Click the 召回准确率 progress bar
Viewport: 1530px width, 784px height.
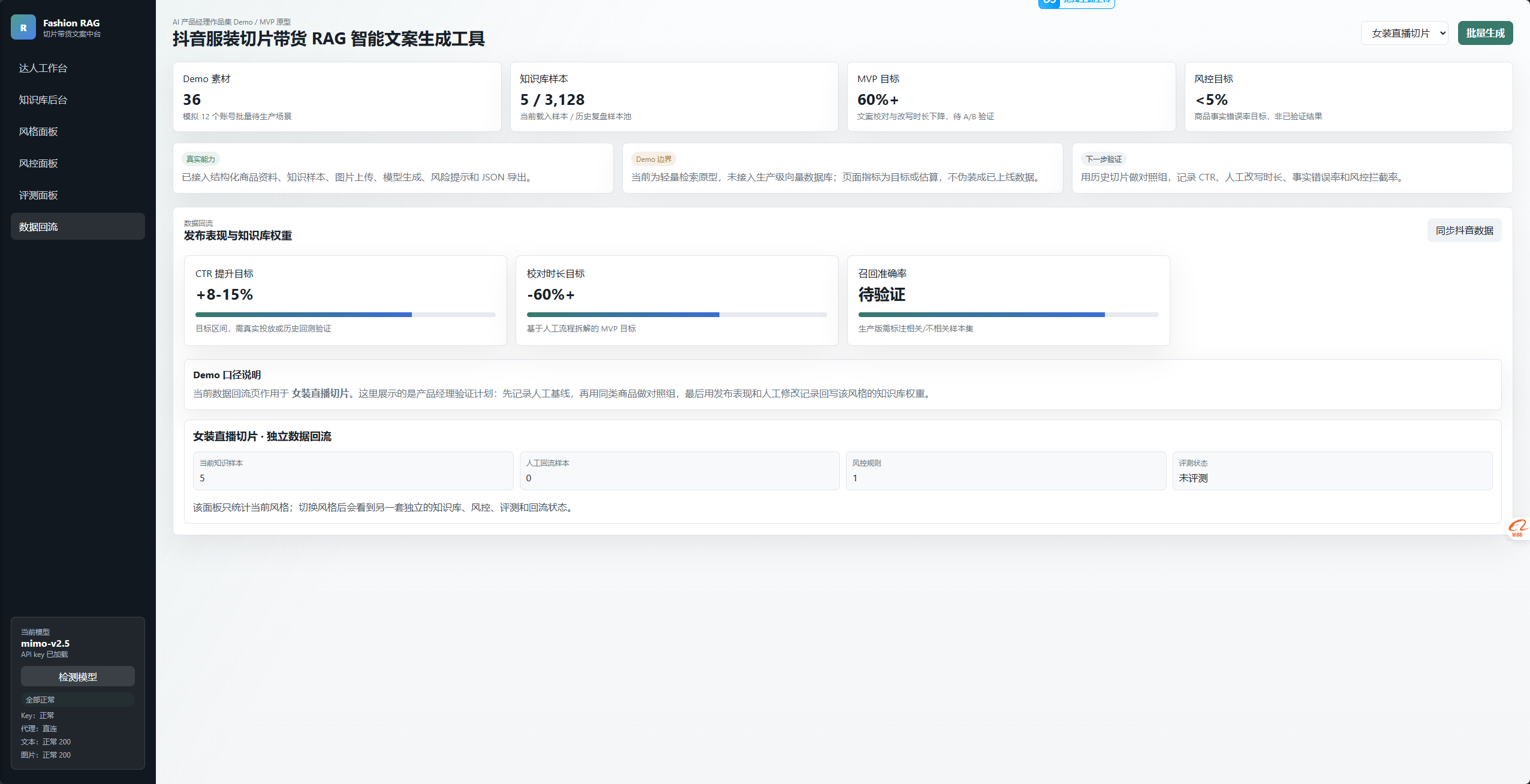(x=1008, y=315)
